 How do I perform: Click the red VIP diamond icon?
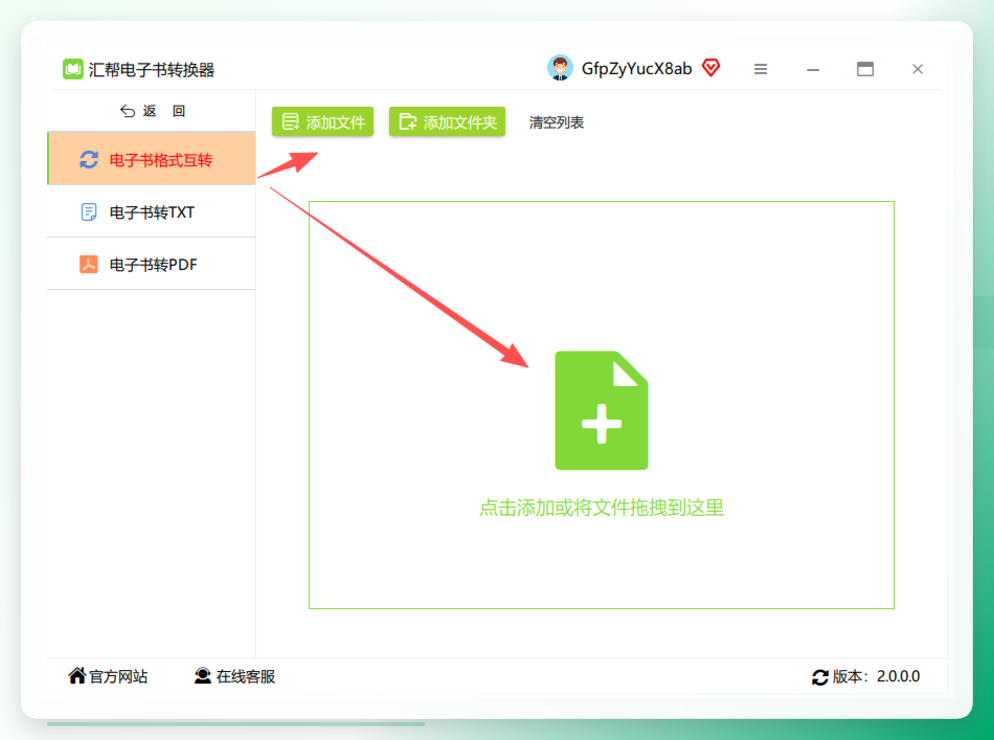tap(711, 67)
